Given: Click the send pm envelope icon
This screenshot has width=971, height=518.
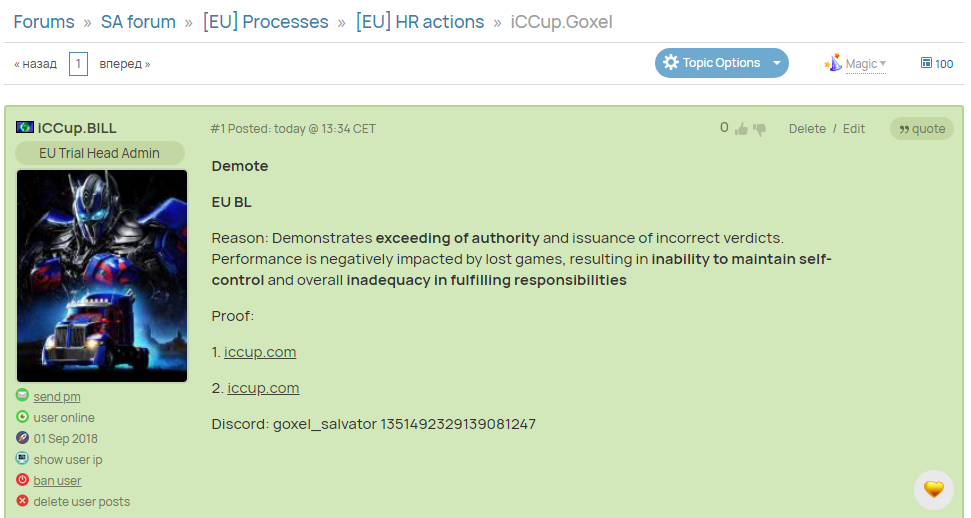Looking at the screenshot, I should pyautogui.click(x=22, y=395).
